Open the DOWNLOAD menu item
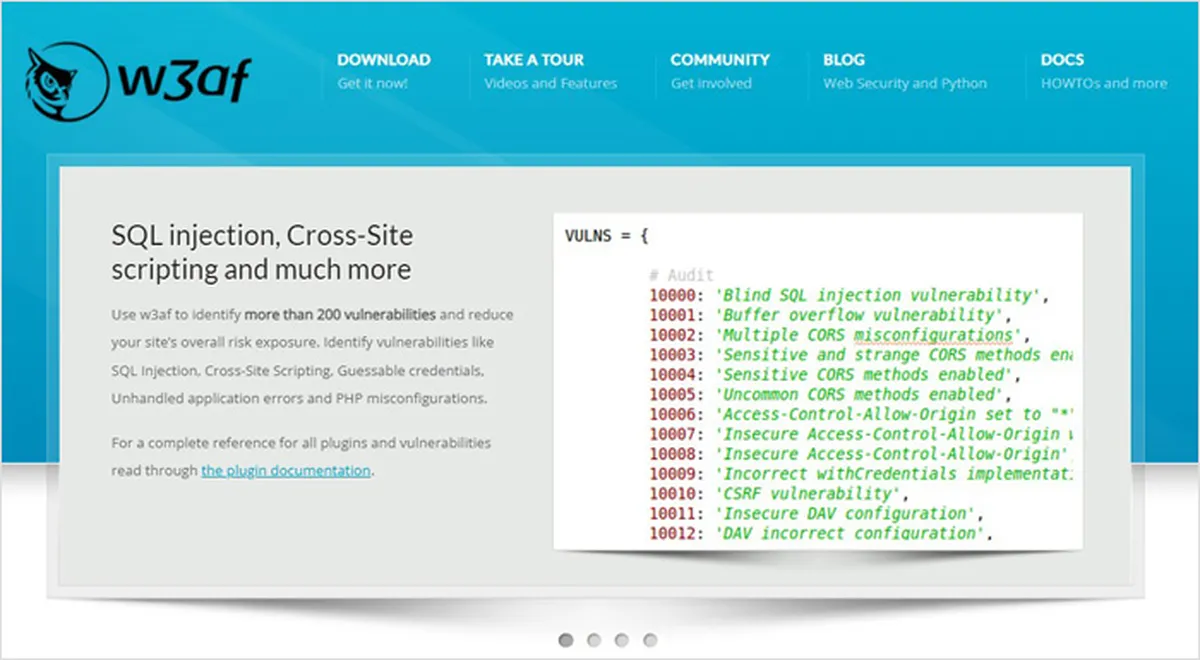This screenshot has width=1200, height=660. click(384, 60)
